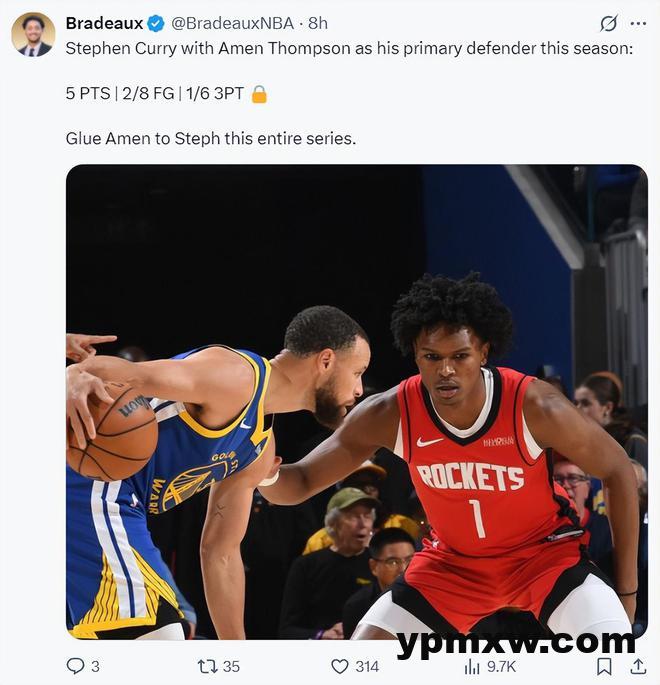Click the repost arrows icon
Viewport: 660px width, 685px height.
(x=207, y=667)
